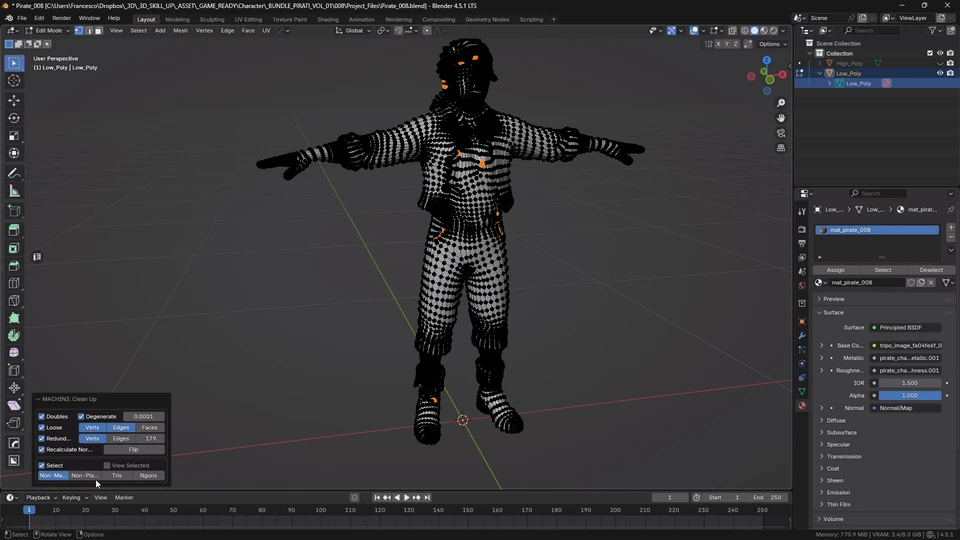The image size is (960, 540).
Task: Switch to vertex select mode
Action: pyautogui.click(x=79, y=31)
